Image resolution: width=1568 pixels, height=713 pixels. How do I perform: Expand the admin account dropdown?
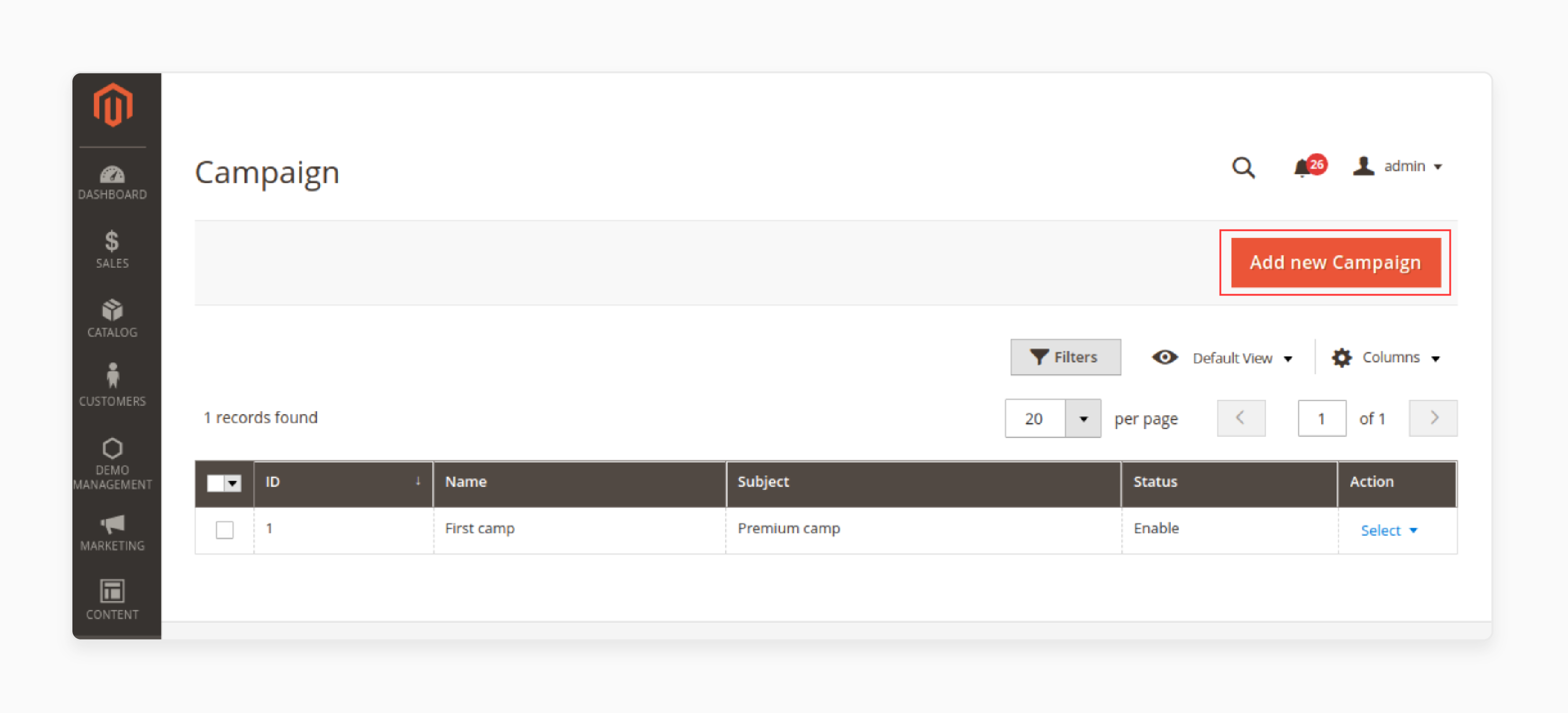point(1438,167)
